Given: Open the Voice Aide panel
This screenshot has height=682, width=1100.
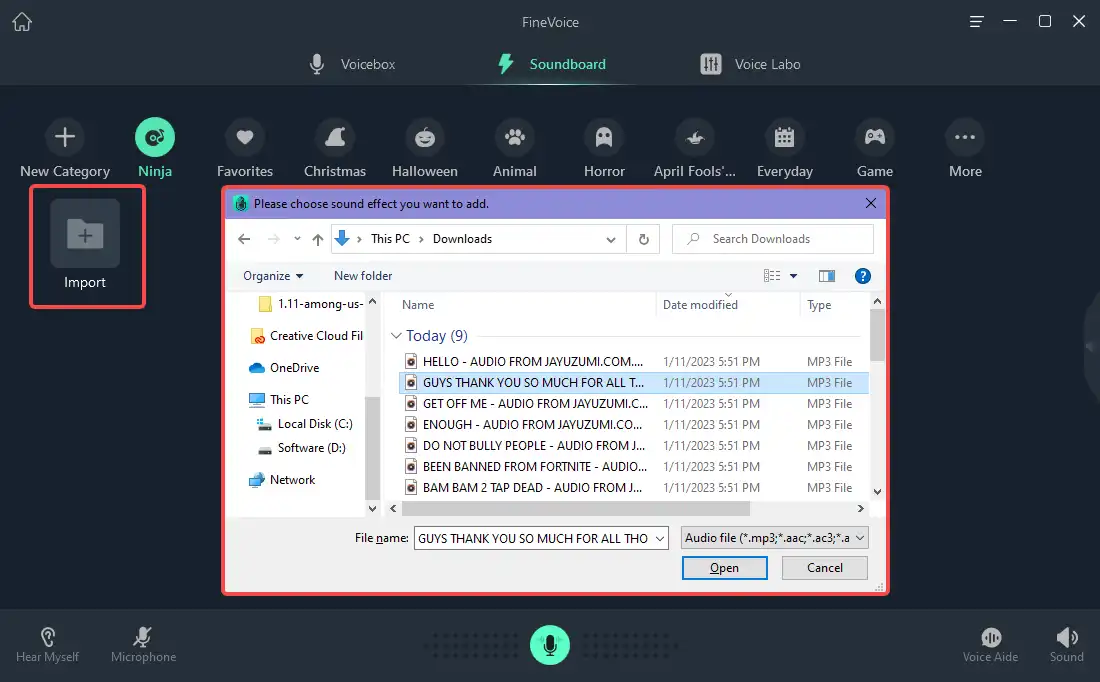Looking at the screenshot, I should [x=991, y=645].
